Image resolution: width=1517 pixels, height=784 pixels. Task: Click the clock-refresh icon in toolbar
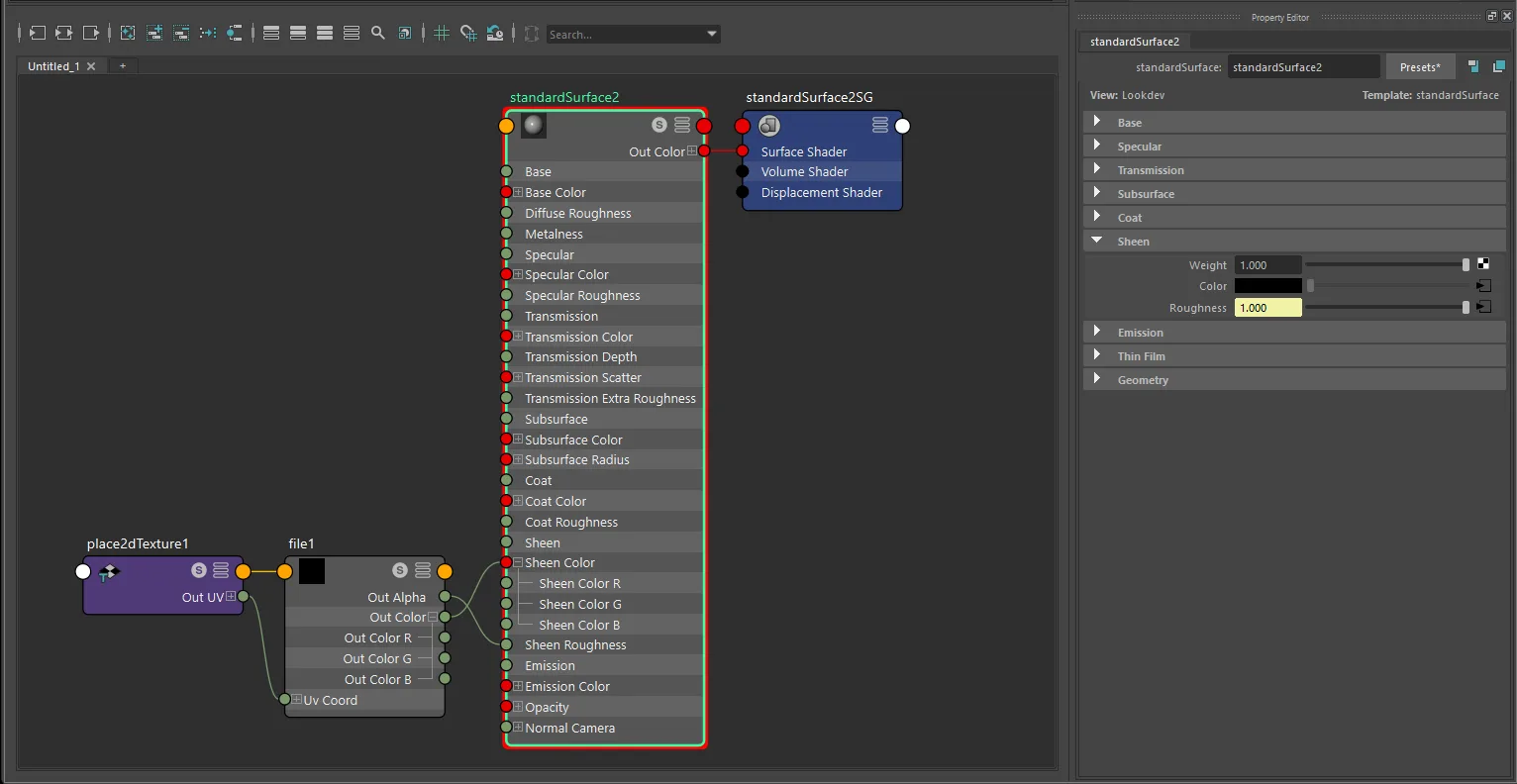tap(495, 34)
